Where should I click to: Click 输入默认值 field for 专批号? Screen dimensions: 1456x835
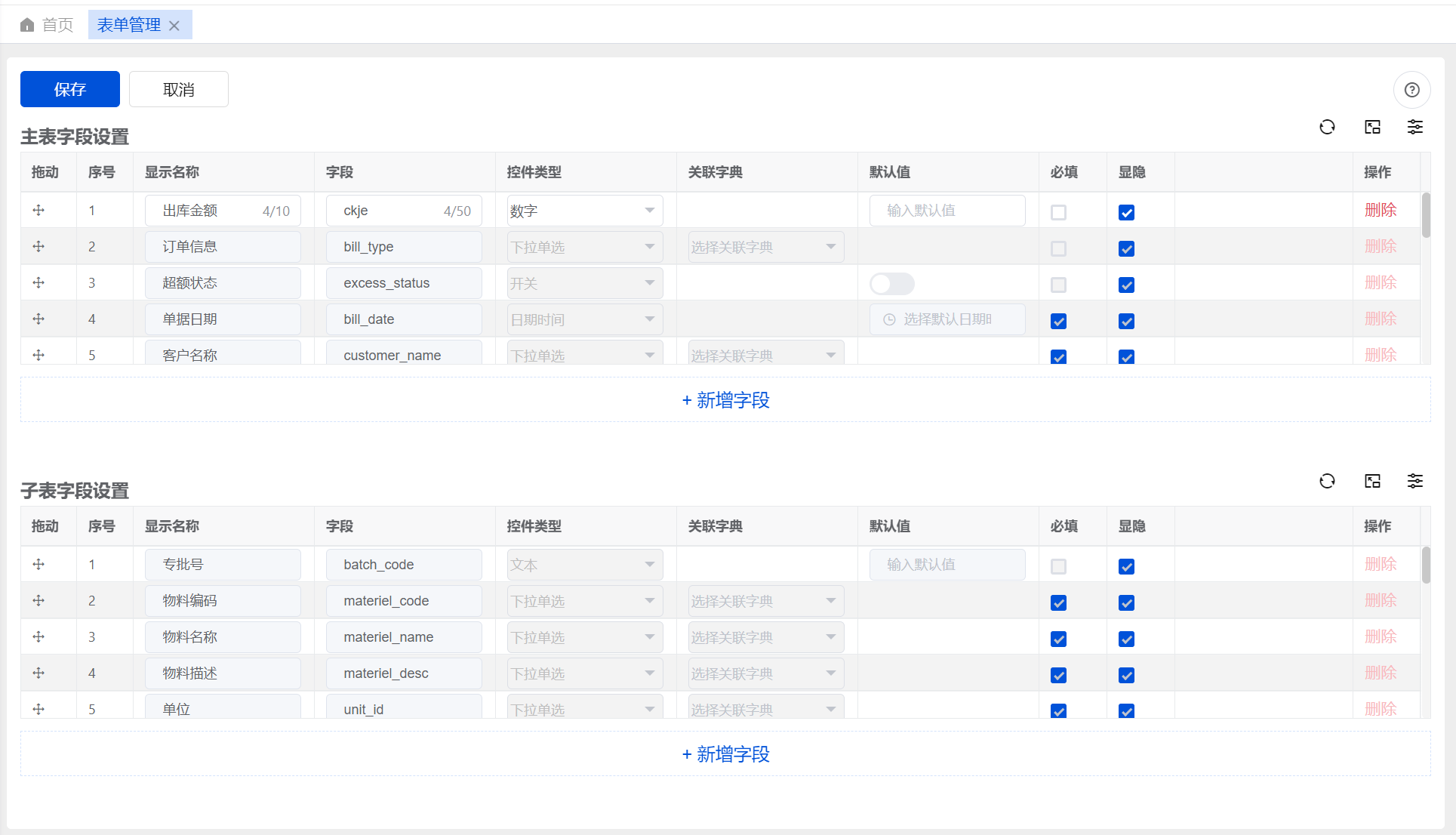947,565
